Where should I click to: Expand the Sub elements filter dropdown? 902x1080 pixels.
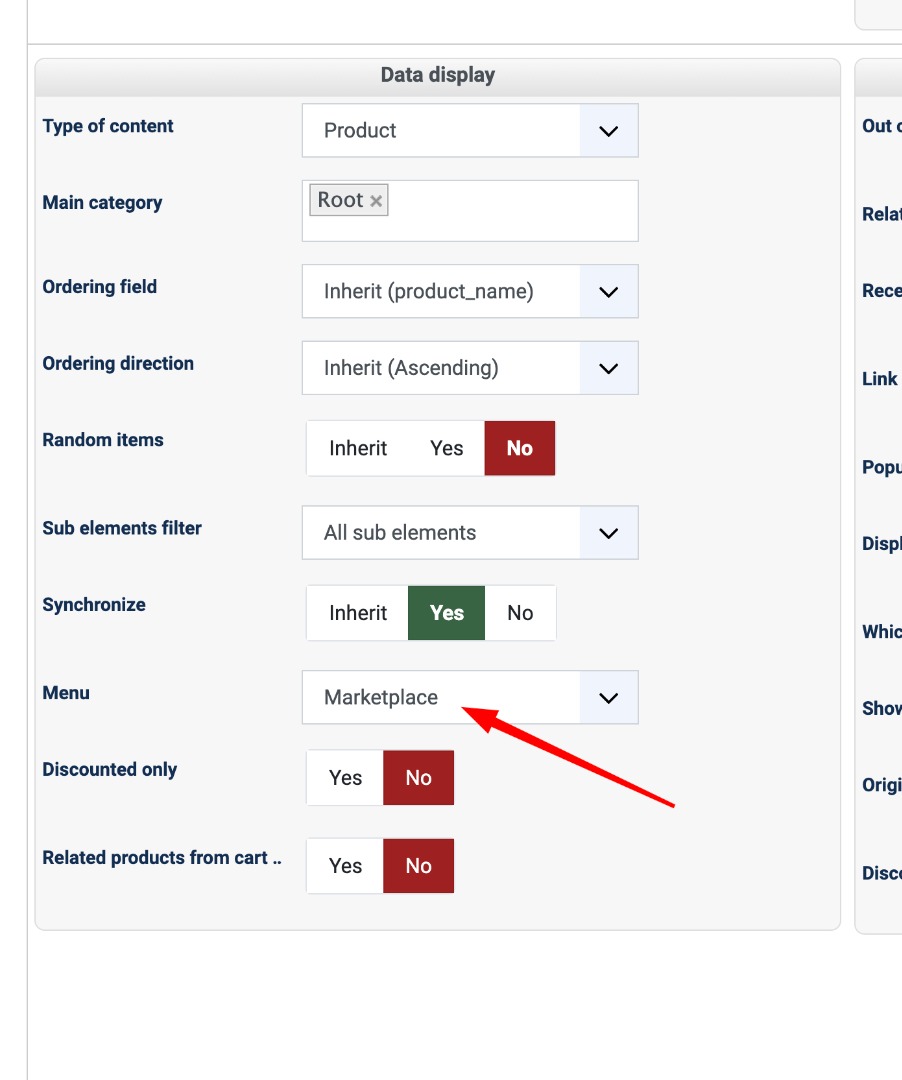coord(608,533)
